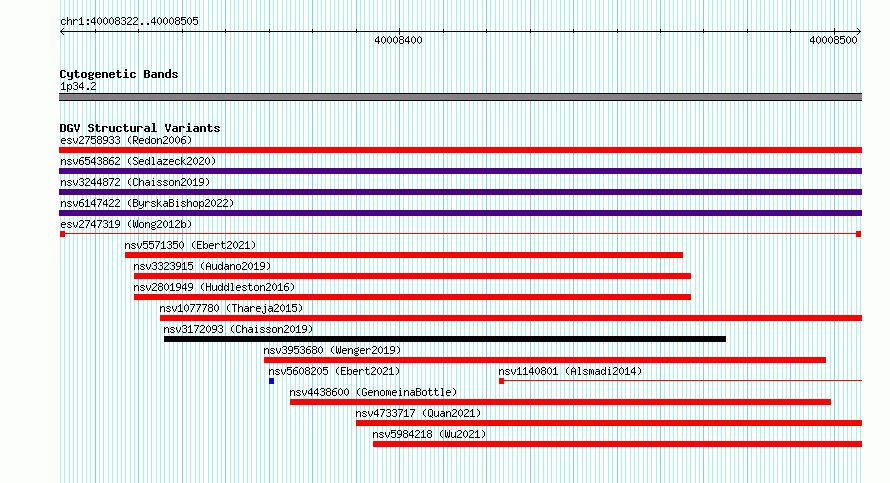Click the 40008400 ruler position label
Screen dimensions: 890x483
(x=398, y=40)
